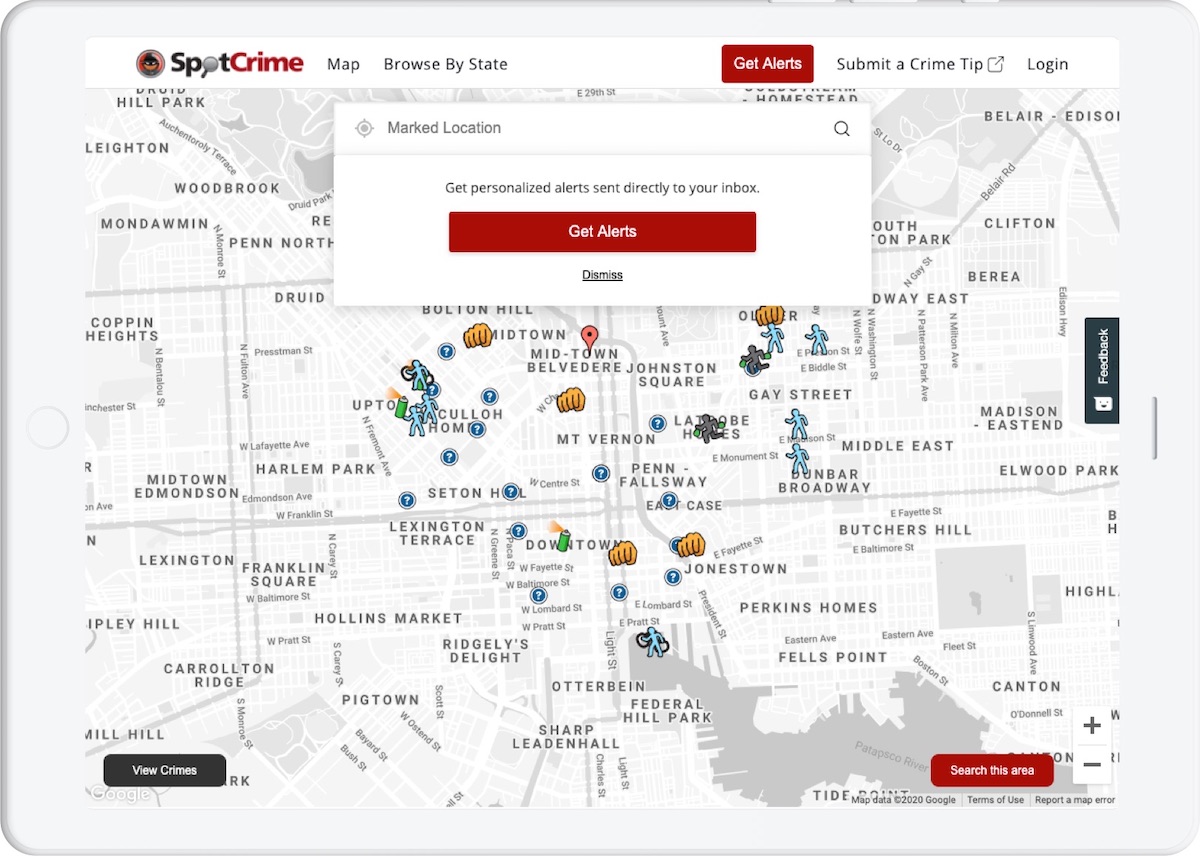Dismiss the alerts popup
Viewport: 1200px width, 856px height.
[602, 274]
